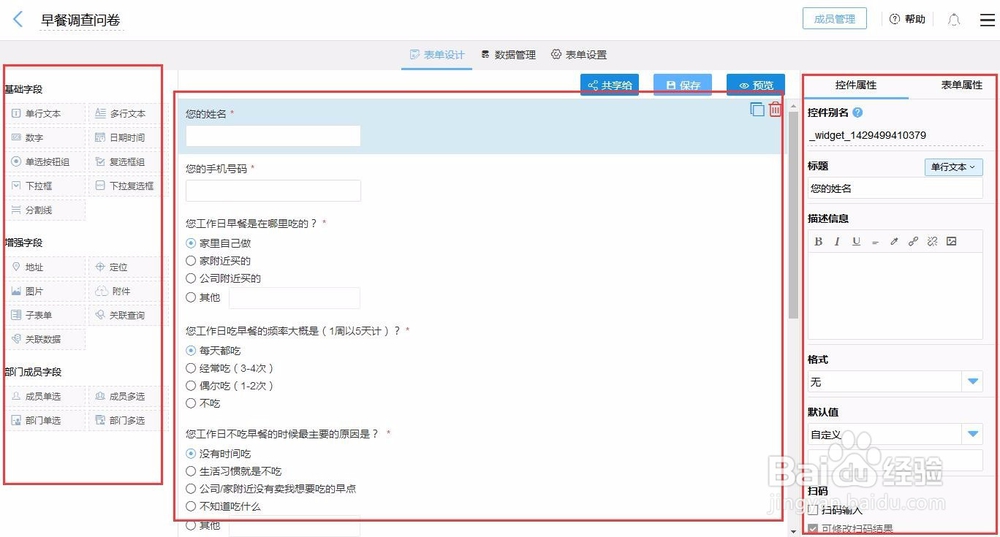Add a 附件 attachment field
1000x537 pixels.
click(x=126, y=291)
